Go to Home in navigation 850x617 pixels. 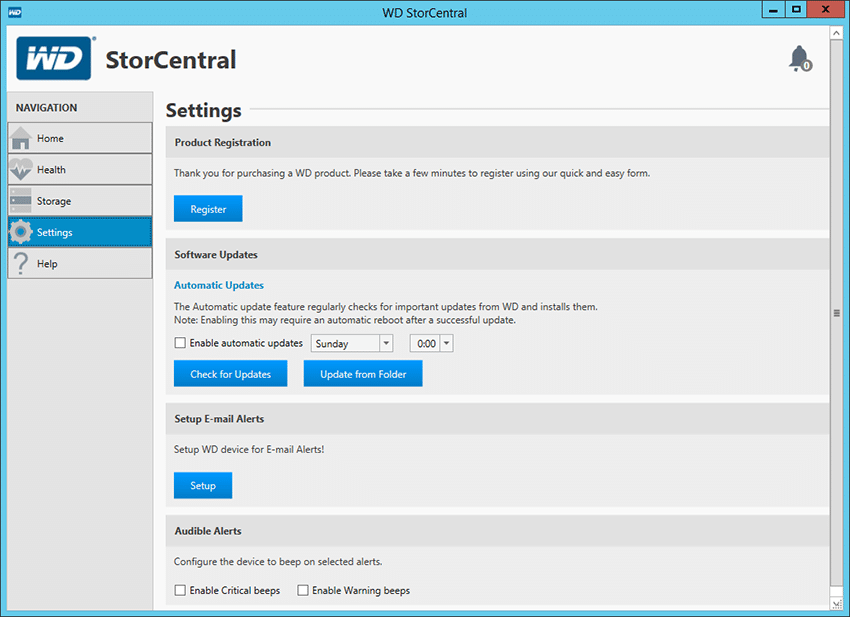[x=80, y=138]
